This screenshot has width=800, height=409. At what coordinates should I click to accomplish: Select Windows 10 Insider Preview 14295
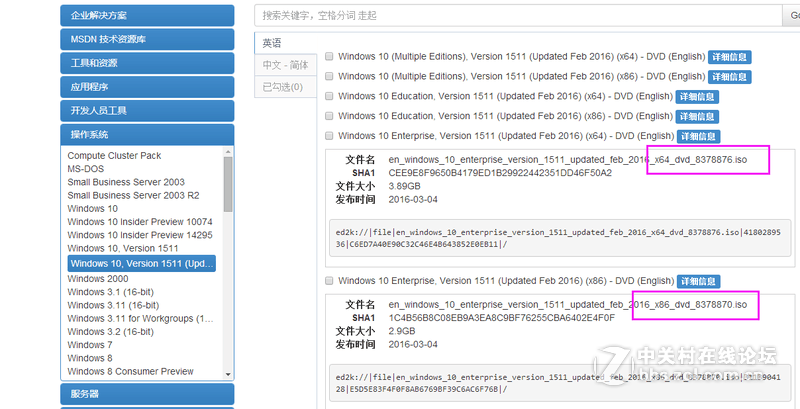pos(140,235)
